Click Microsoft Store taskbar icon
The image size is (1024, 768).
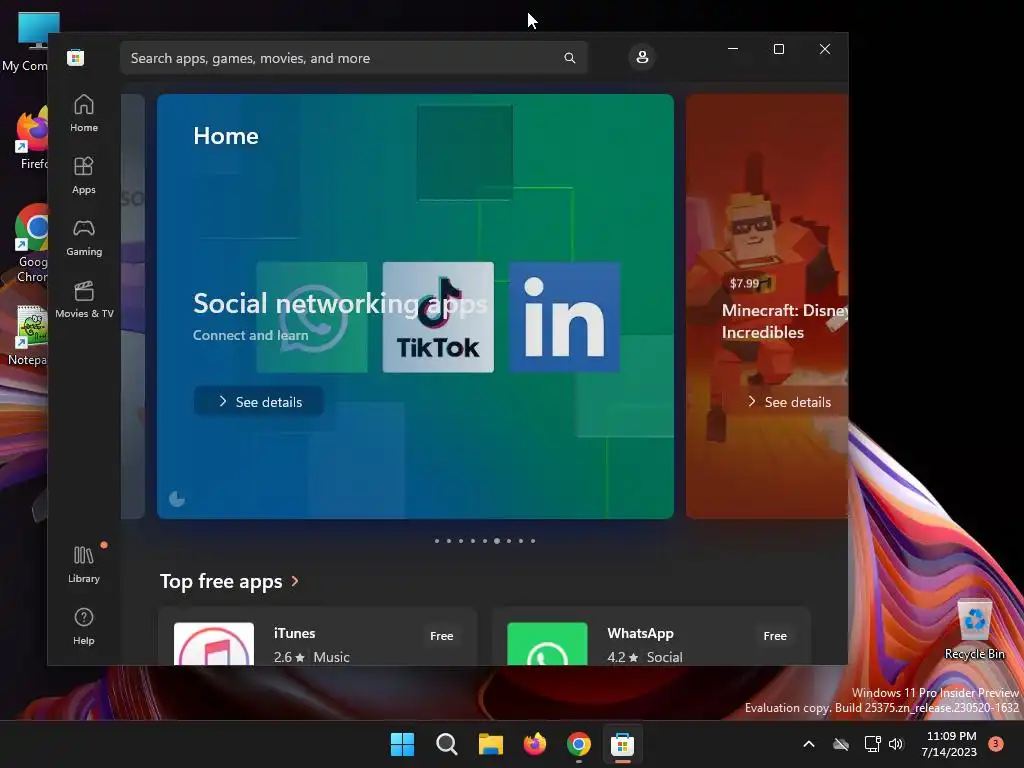click(x=622, y=744)
